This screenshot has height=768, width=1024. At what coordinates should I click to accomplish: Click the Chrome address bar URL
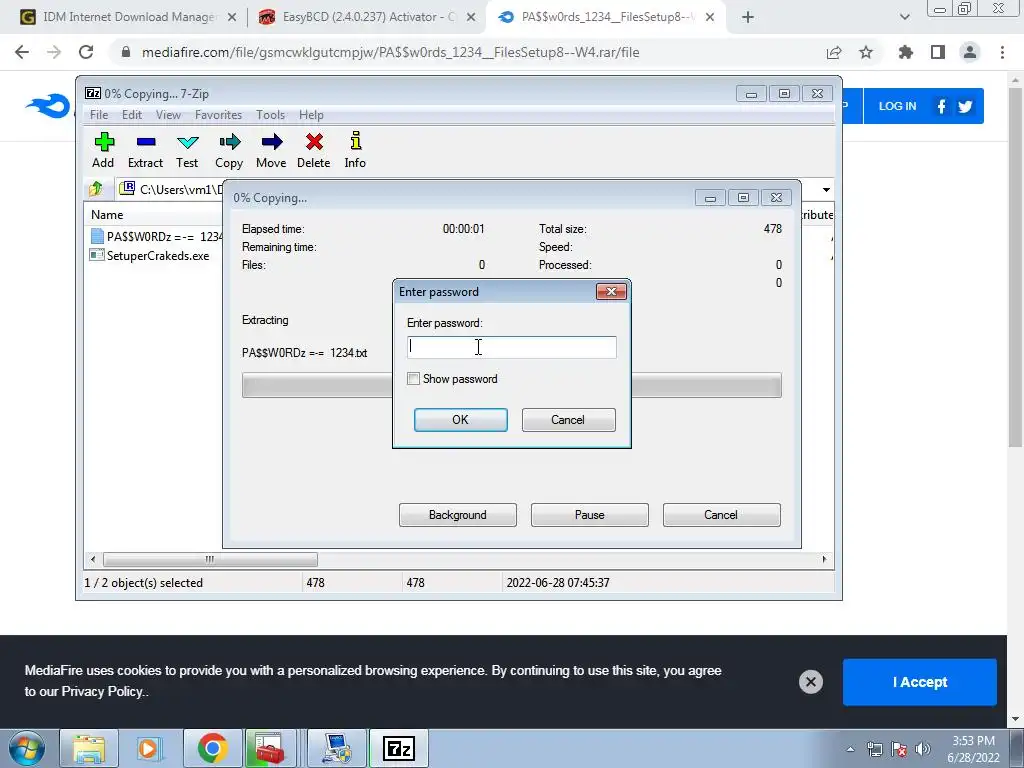[391, 52]
